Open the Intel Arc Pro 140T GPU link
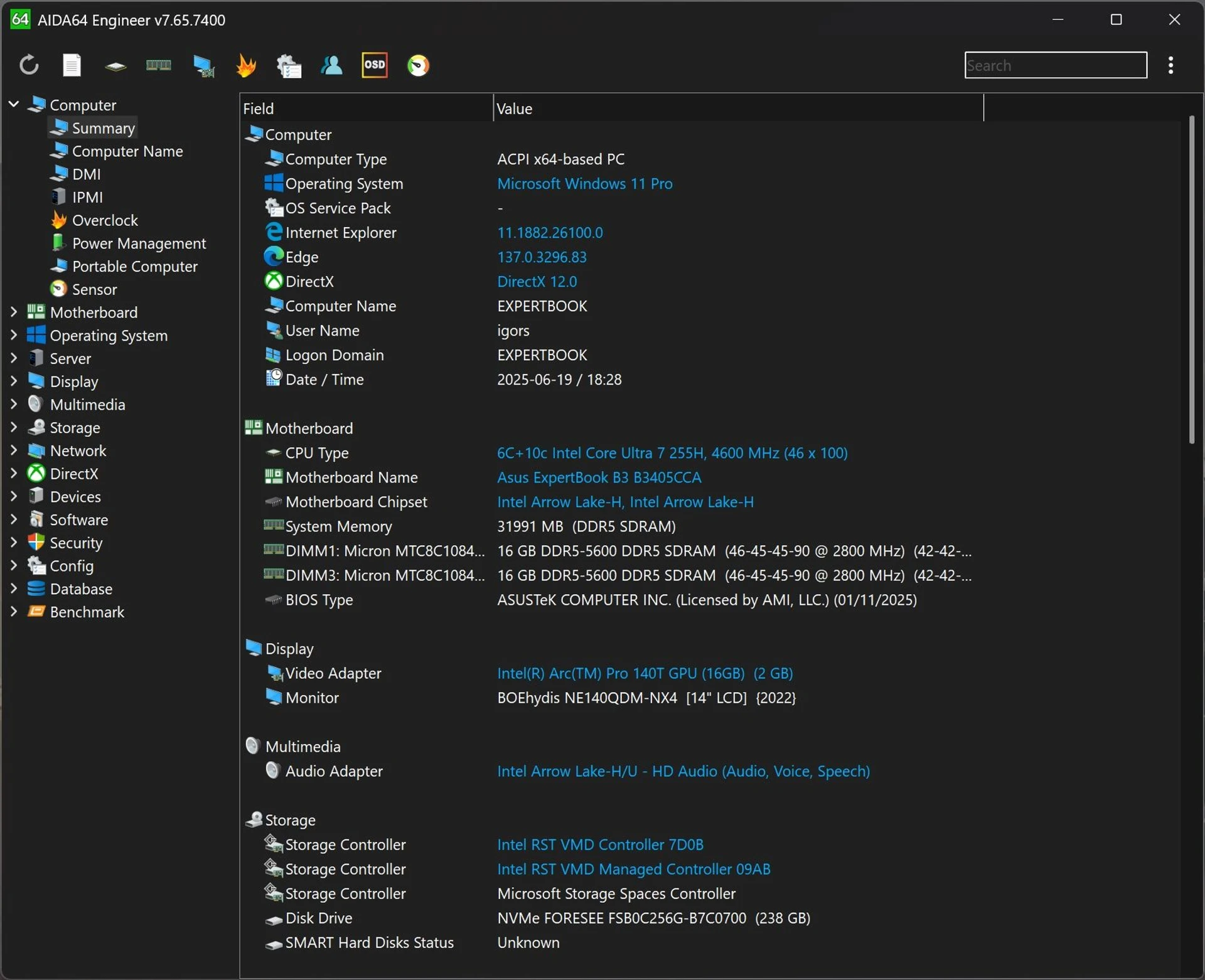The height and width of the screenshot is (980, 1205). pos(645,673)
